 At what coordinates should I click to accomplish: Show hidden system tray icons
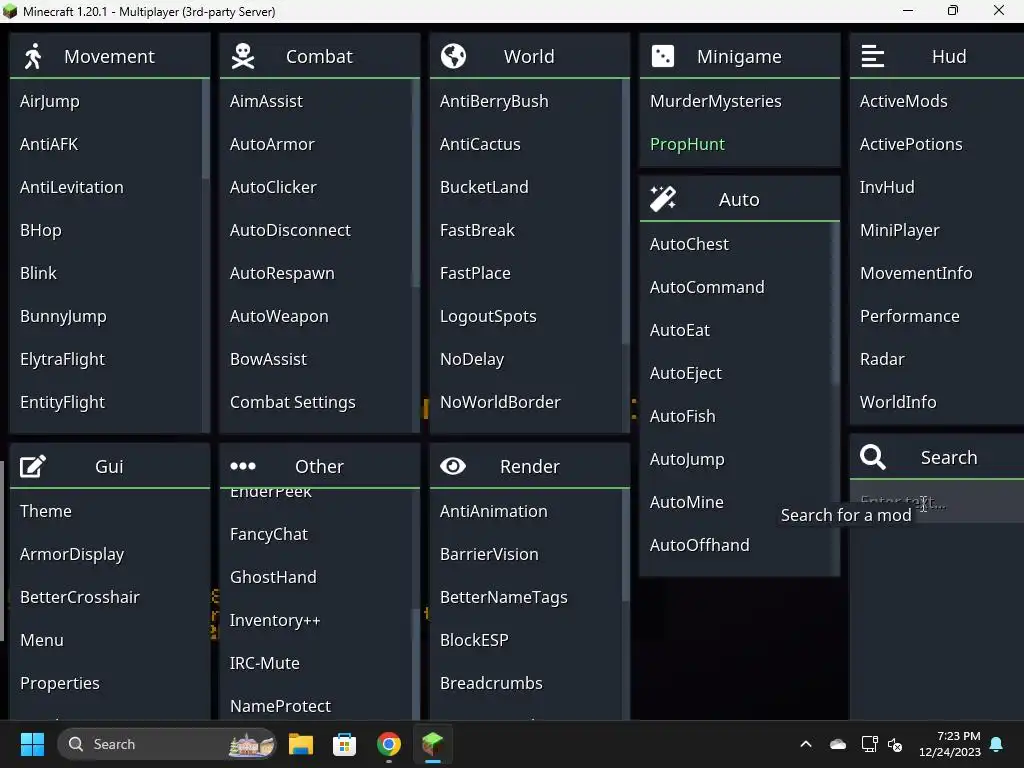[x=806, y=744]
